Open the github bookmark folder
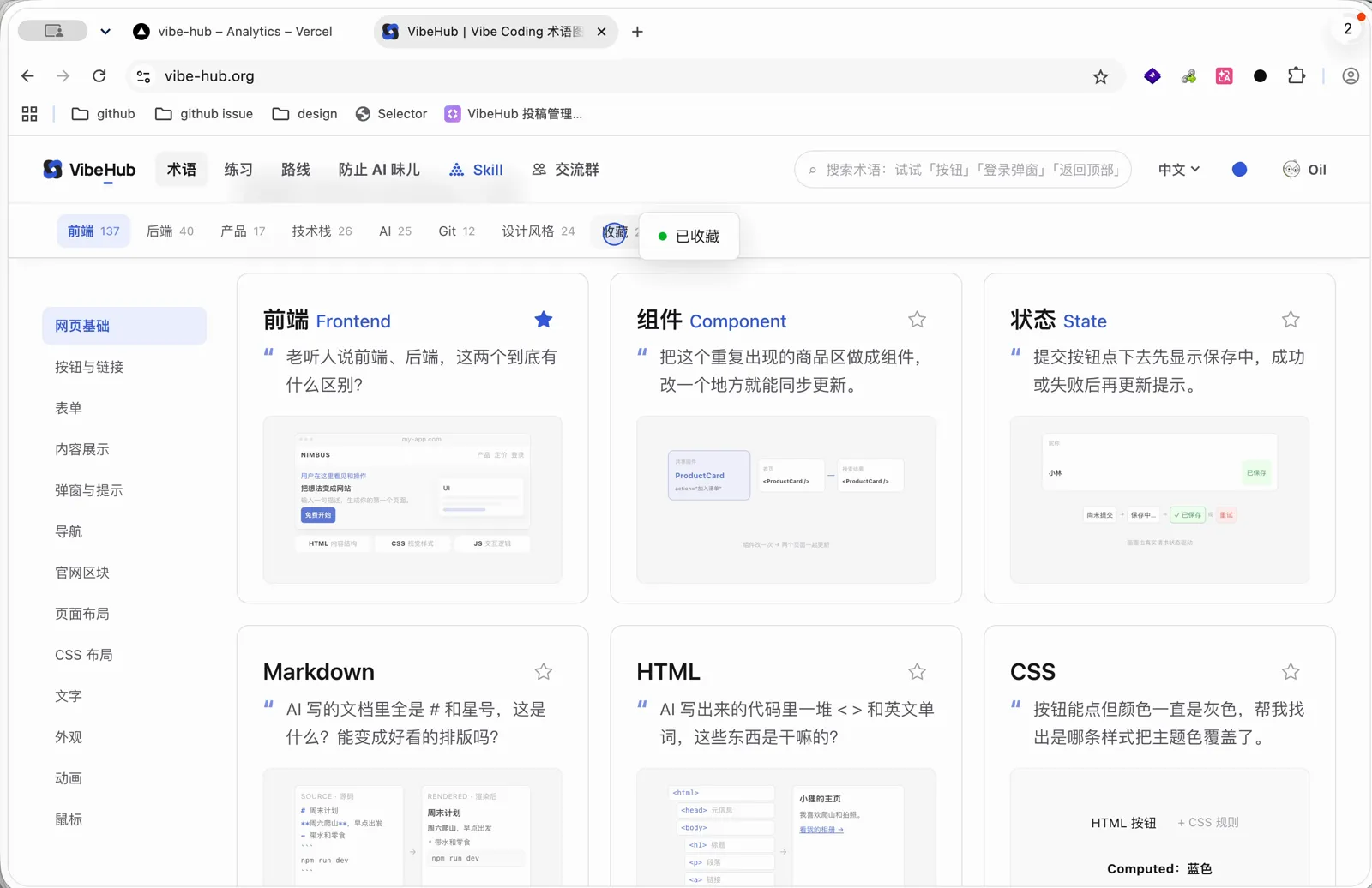The height and width of the screenshot is (888, 1372). (x=104, y=114)
